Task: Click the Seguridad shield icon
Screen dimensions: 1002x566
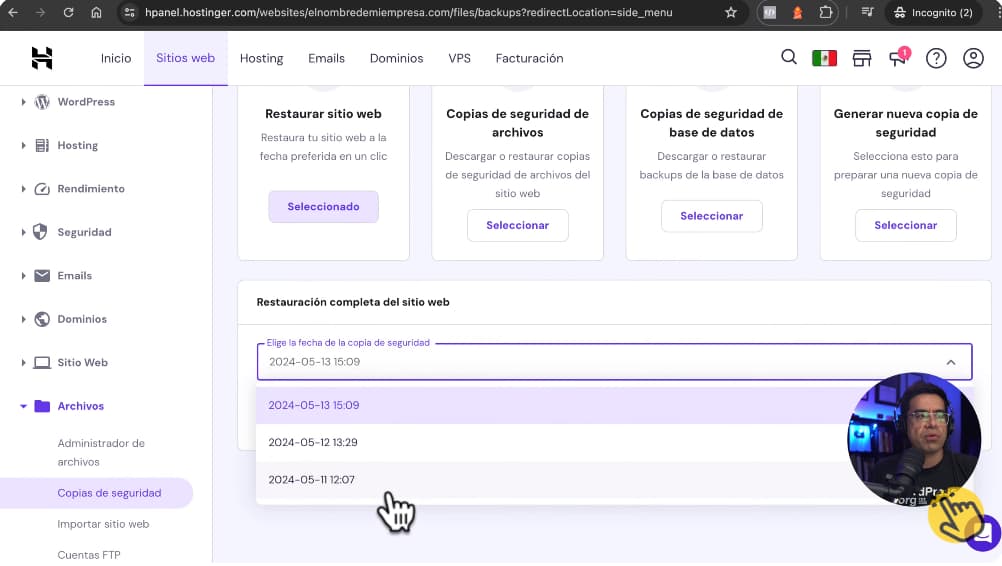Action: tap(40, 232)
